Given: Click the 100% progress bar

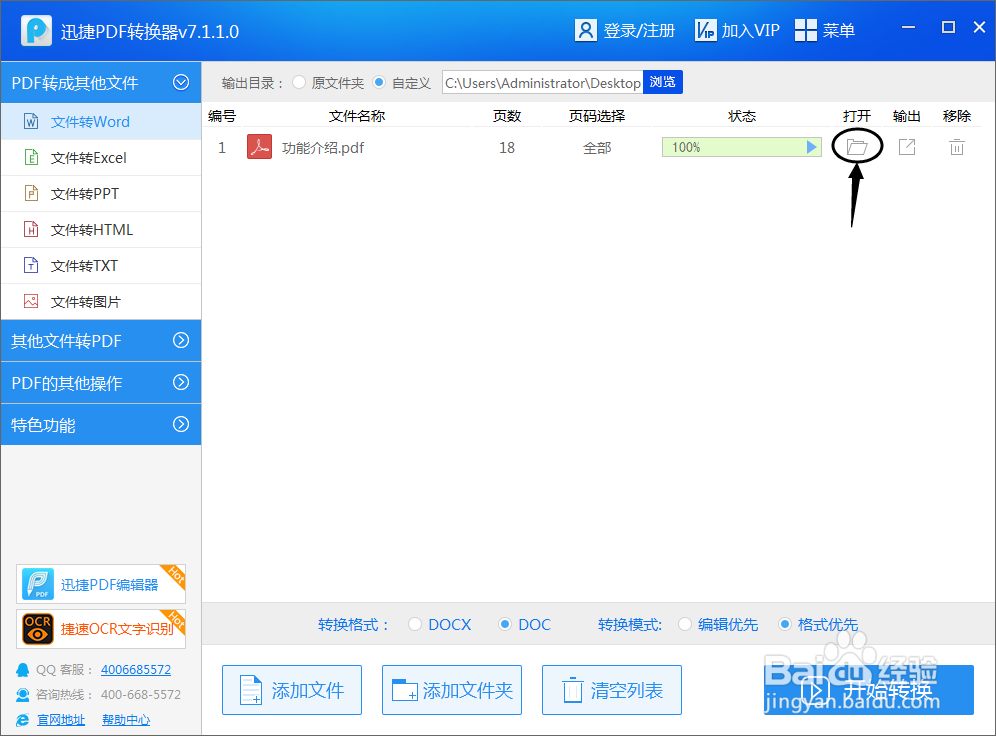Looking at the screenshot, I should pos(741,146).
